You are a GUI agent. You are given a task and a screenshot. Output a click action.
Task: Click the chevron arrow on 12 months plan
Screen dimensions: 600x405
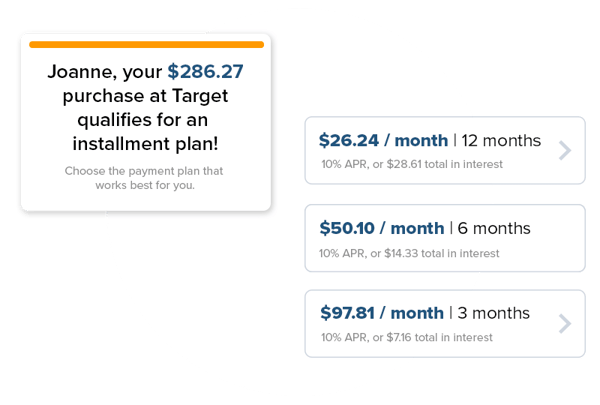pos(565,150)
